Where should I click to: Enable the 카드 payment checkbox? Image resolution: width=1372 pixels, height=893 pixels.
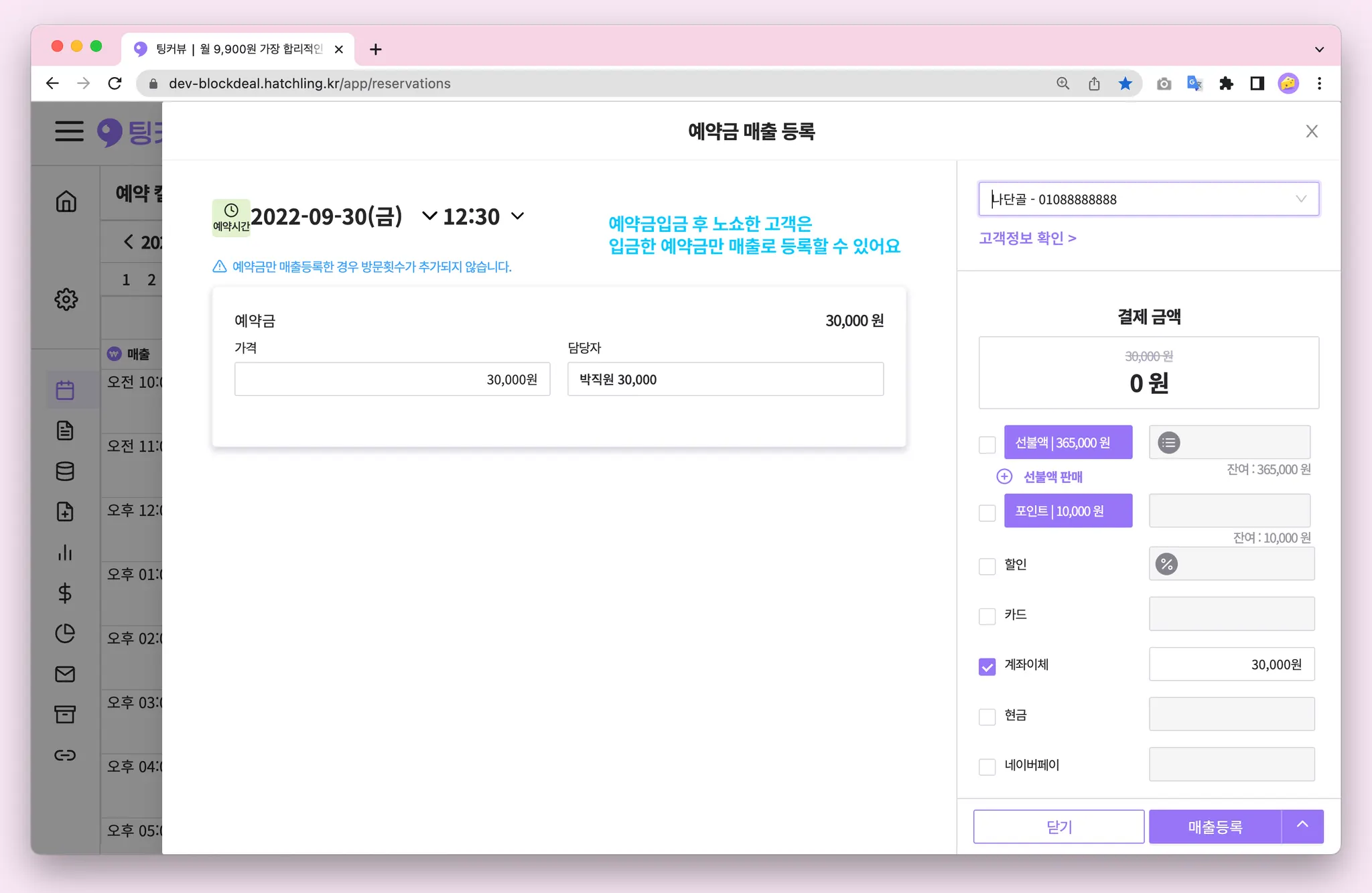[987, 616]
